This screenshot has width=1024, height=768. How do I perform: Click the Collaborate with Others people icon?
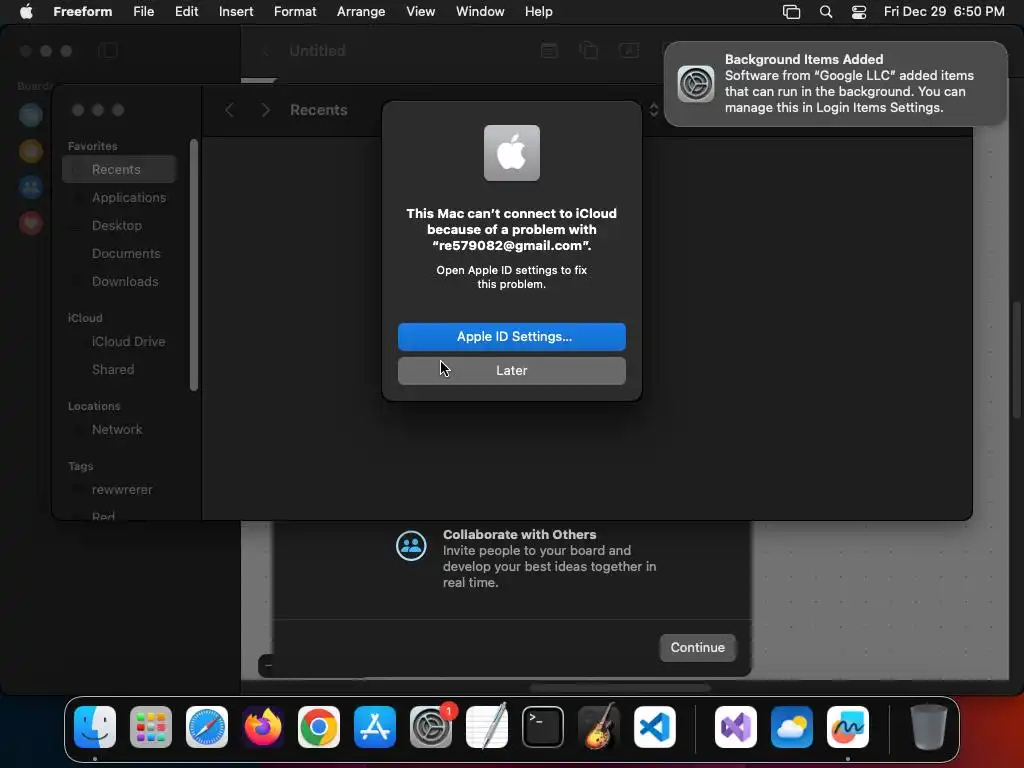[411, 546]
